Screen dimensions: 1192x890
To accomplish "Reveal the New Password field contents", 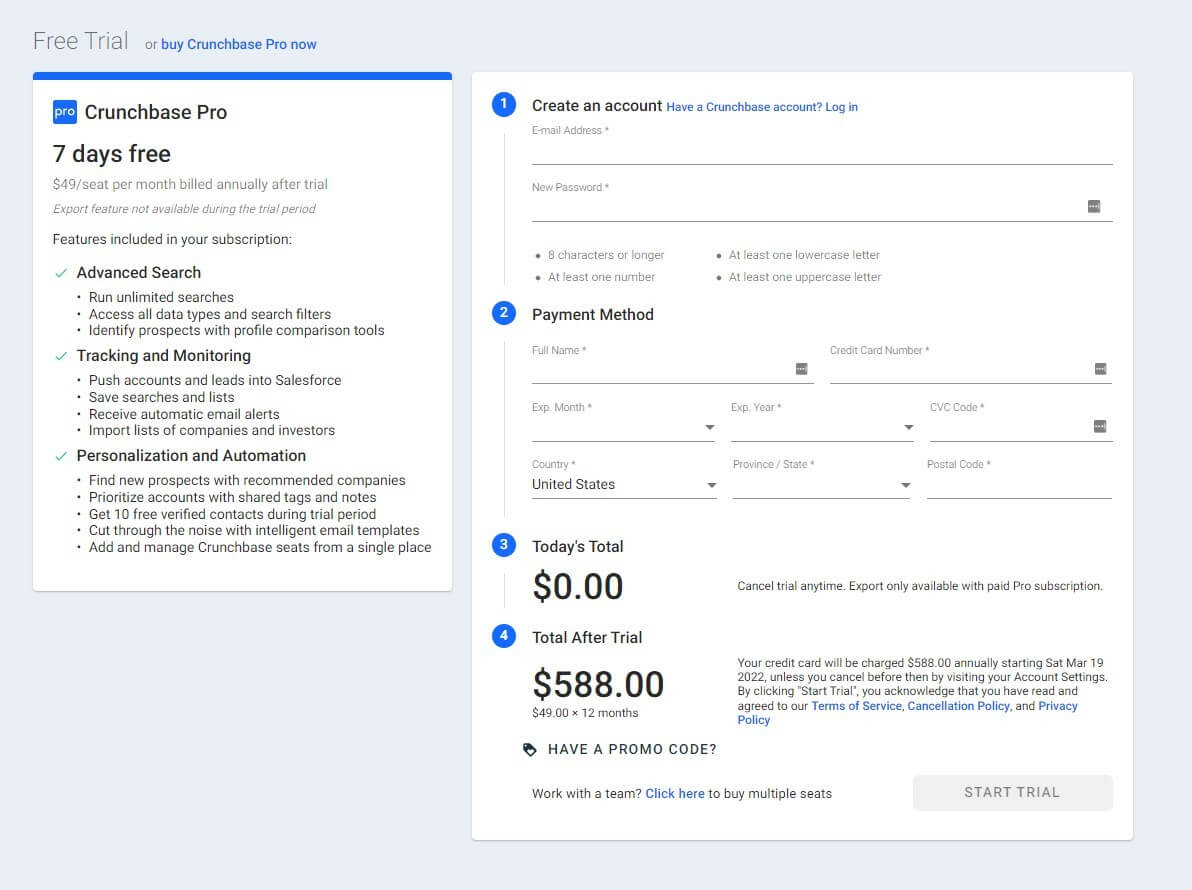I will point(1095,204).
